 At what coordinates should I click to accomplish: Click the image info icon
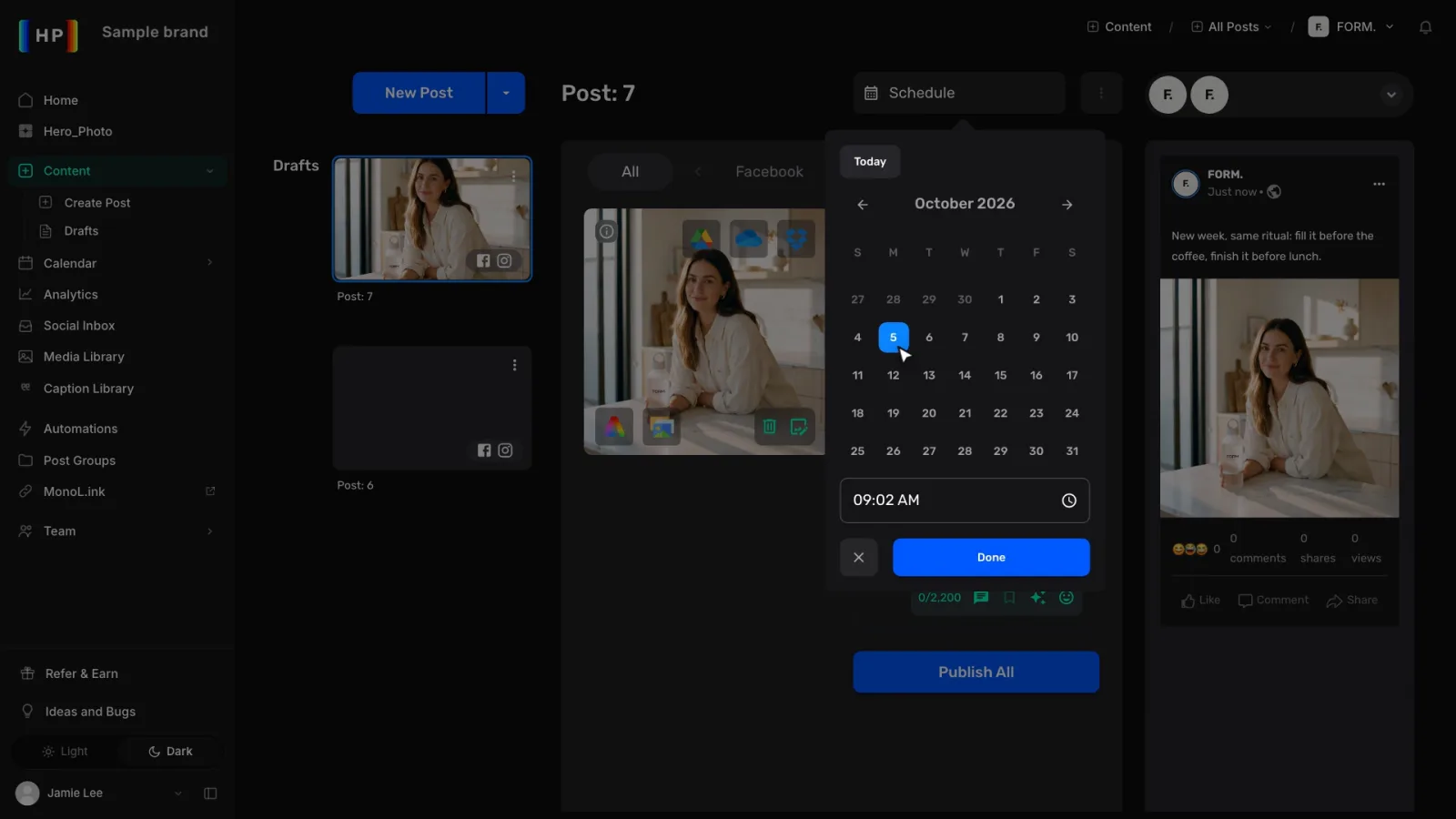pos(606,231)
